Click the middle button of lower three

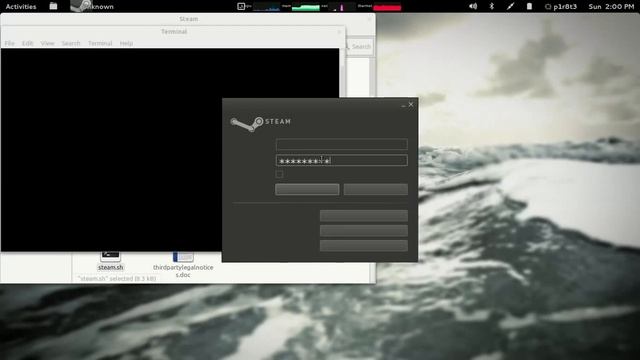tap(364, 231)
